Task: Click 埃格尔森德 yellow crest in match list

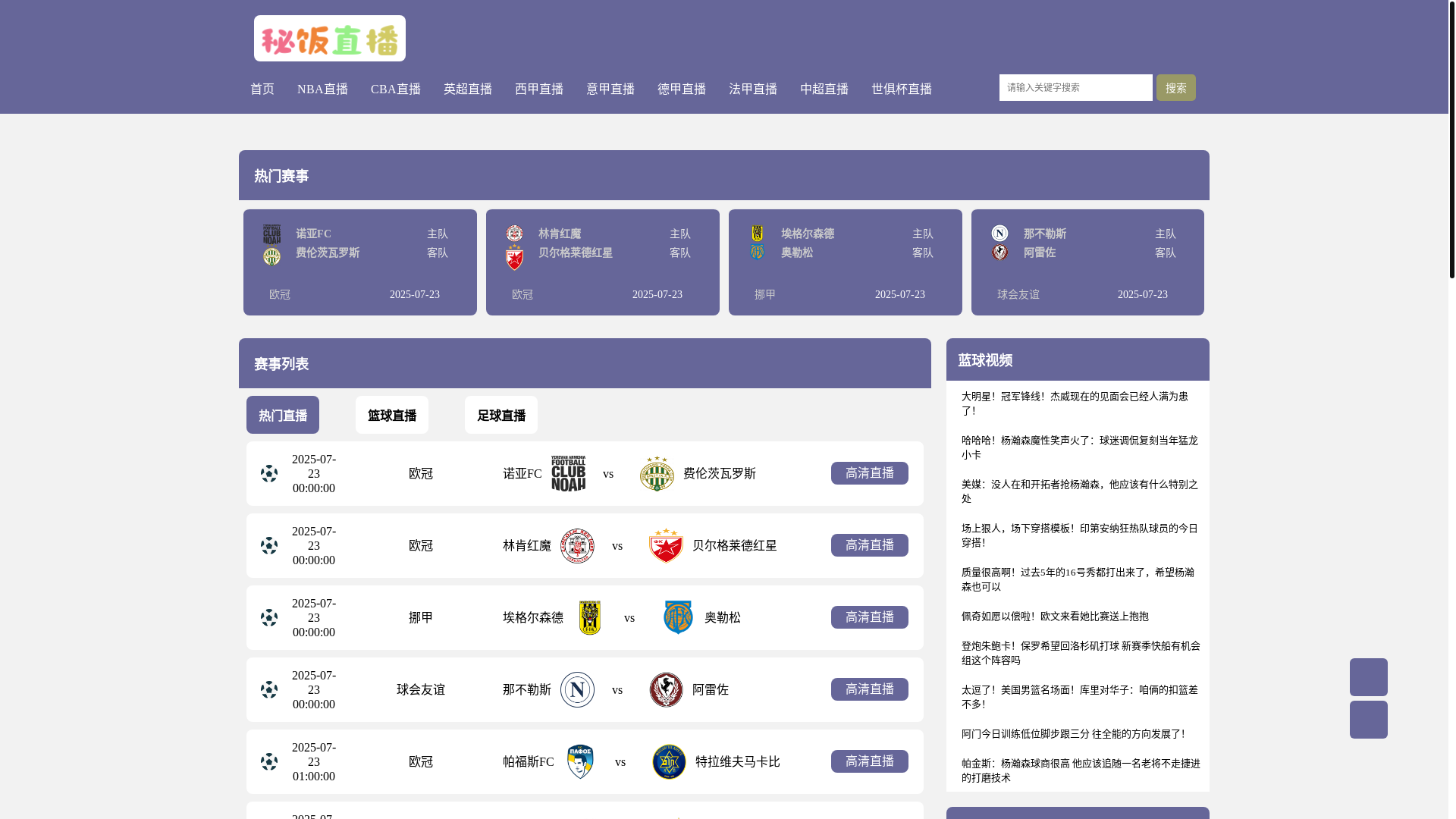Action: pos(589,617)
